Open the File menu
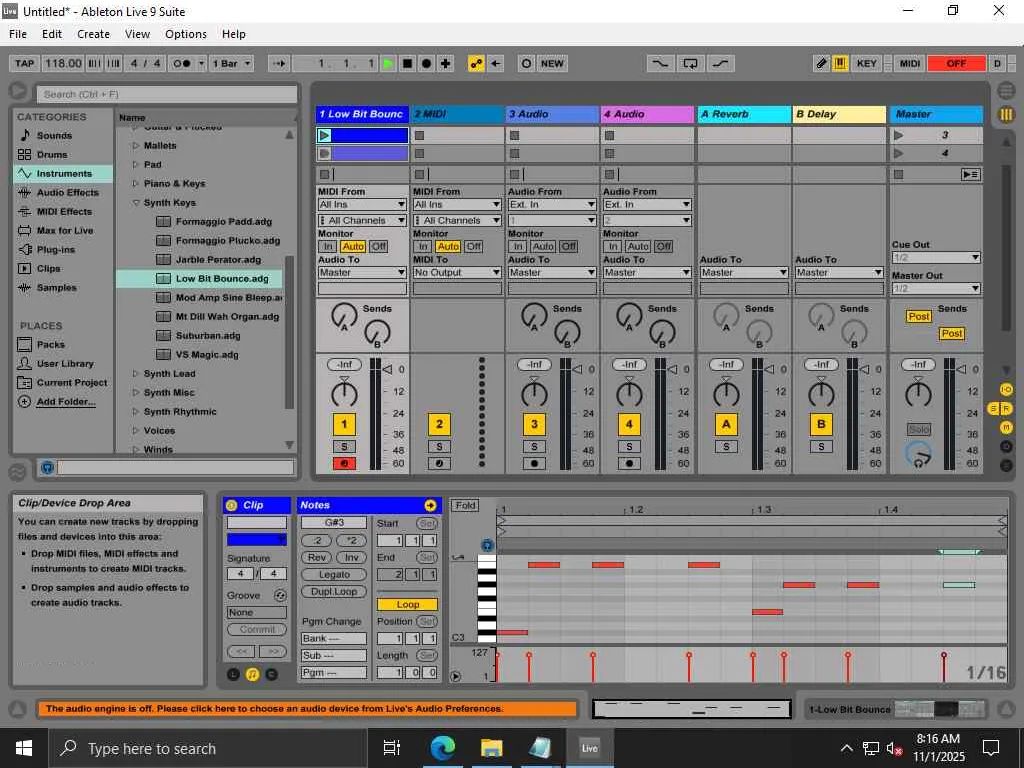This screenshot has height=768, width=1024. (x=18, y=34)
